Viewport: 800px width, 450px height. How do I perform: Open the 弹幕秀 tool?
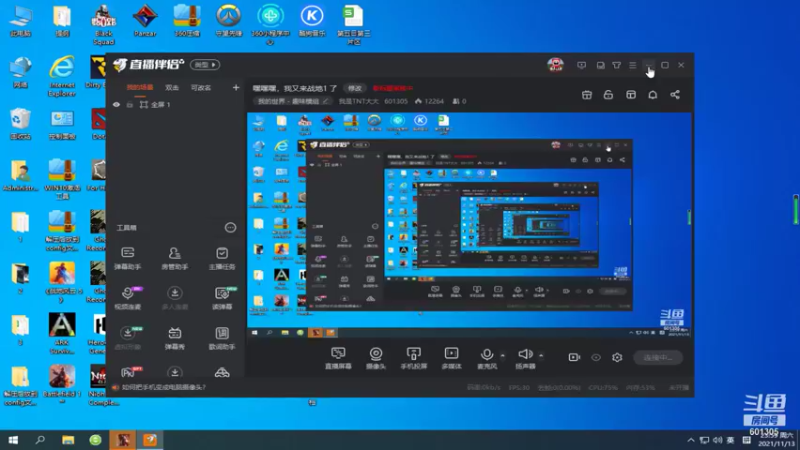174,338
